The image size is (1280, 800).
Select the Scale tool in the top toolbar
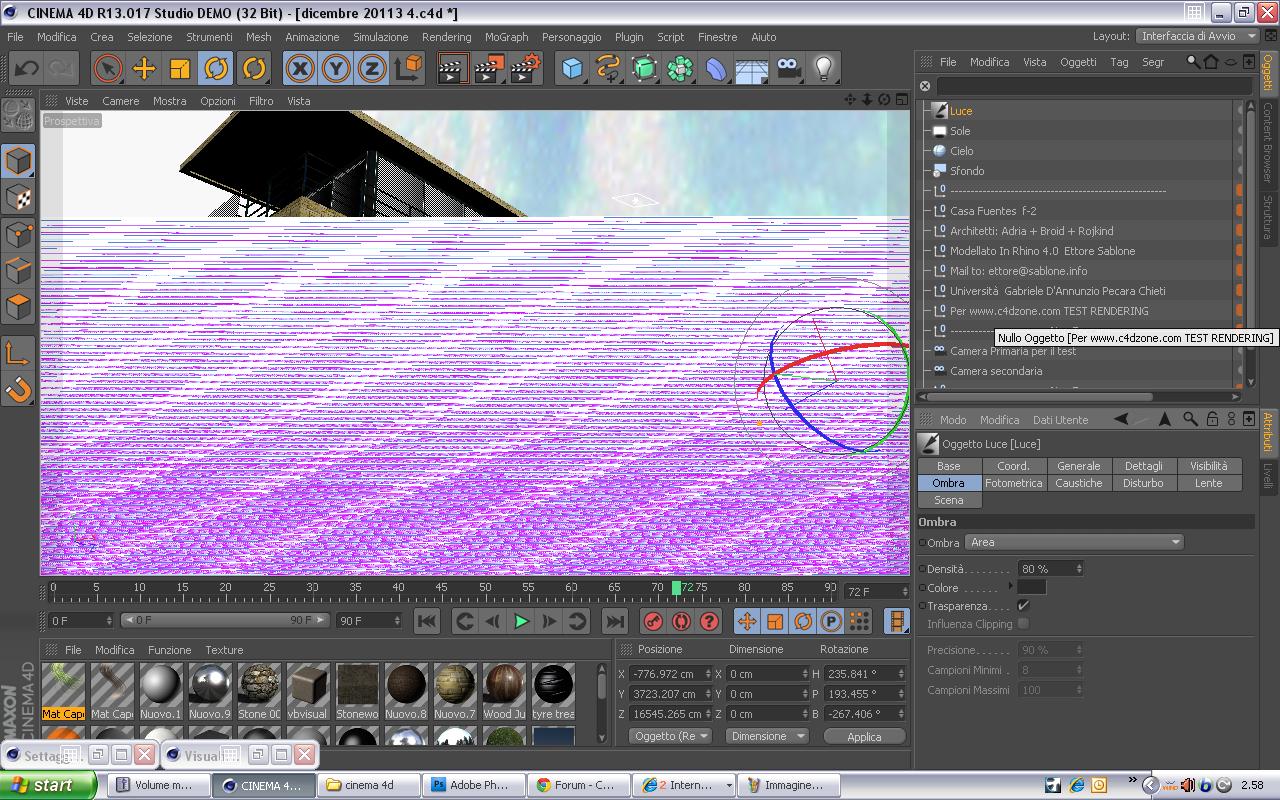pyautogui.click(x=180, y=69)
